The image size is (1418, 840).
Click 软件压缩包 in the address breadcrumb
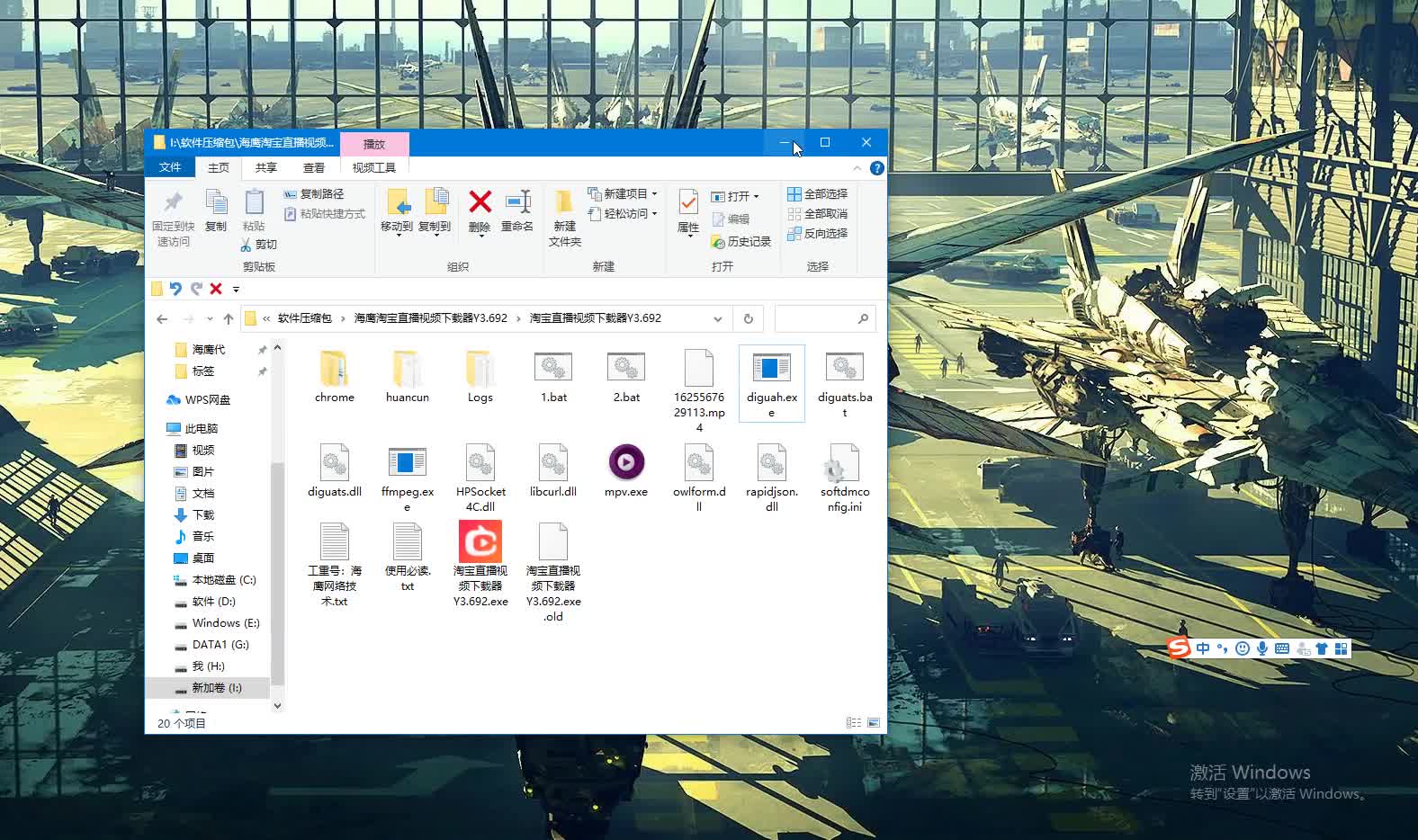click(x=304, y=318)
